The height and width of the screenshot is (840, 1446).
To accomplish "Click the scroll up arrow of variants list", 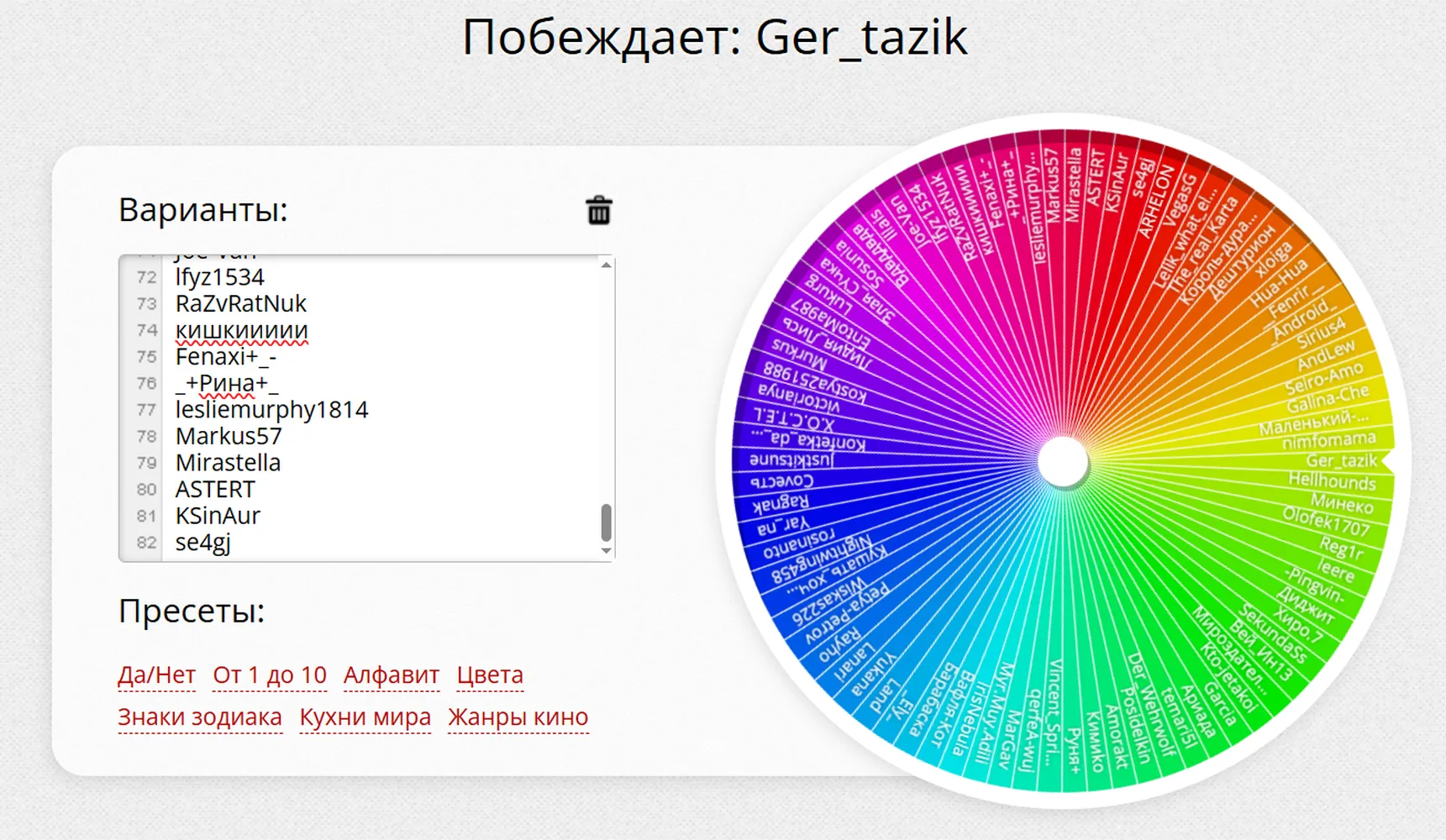I will (606, 265).
